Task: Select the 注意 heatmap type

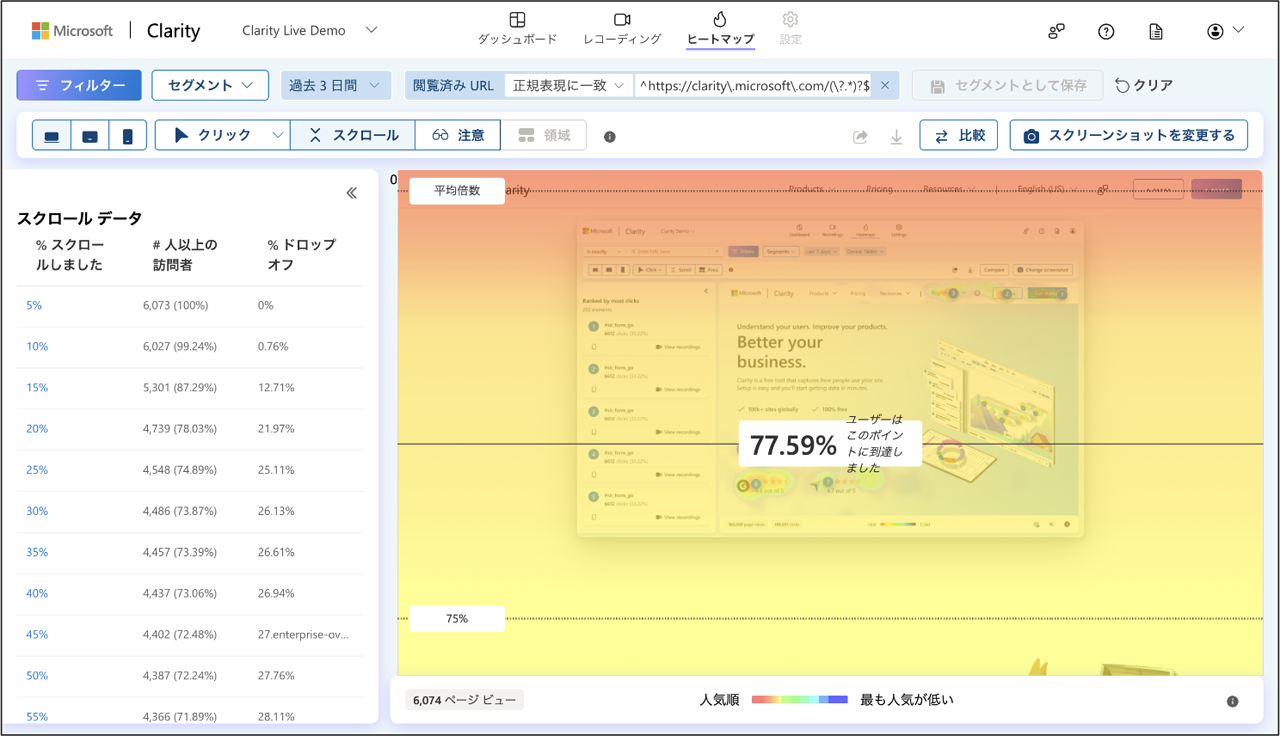Action: [x=458, y=135]
